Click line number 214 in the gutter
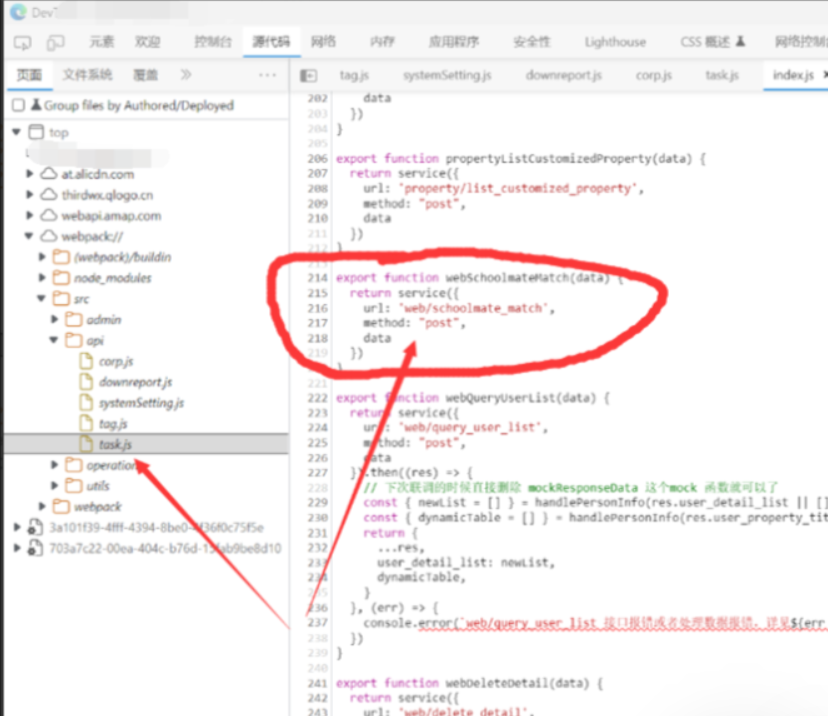 [x=318, y=277]
